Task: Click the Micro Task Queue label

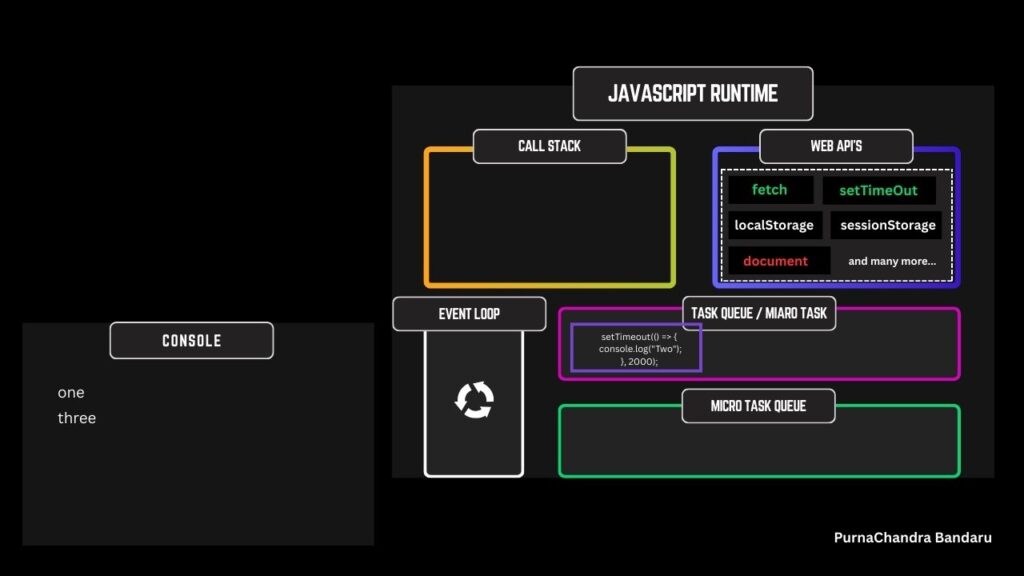Action: tap(758, 406)
